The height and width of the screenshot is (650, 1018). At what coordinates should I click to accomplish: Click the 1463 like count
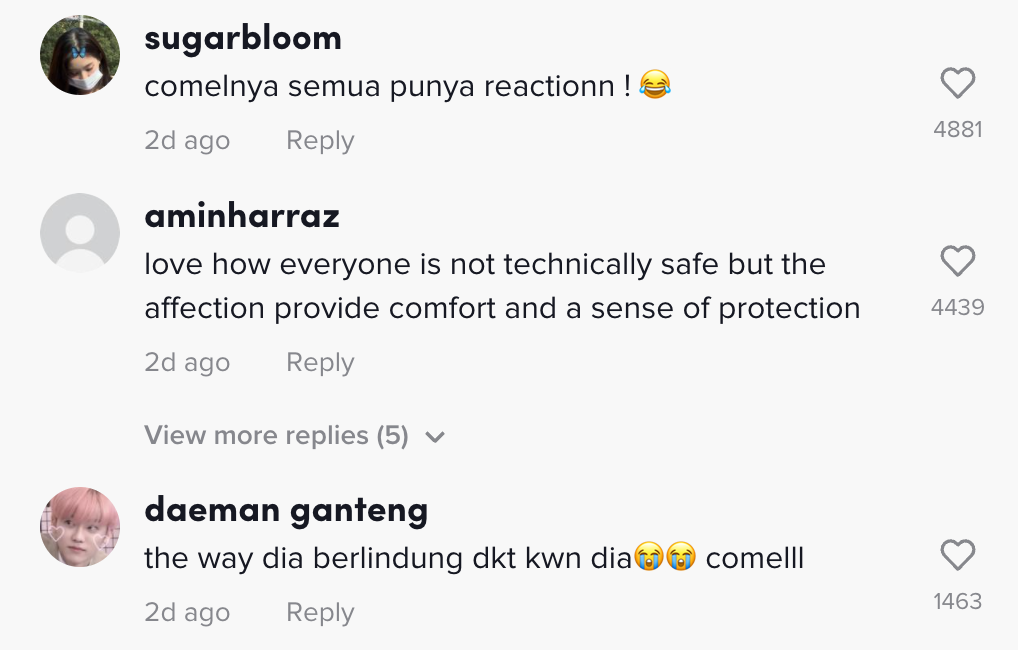tap(957, 601)
